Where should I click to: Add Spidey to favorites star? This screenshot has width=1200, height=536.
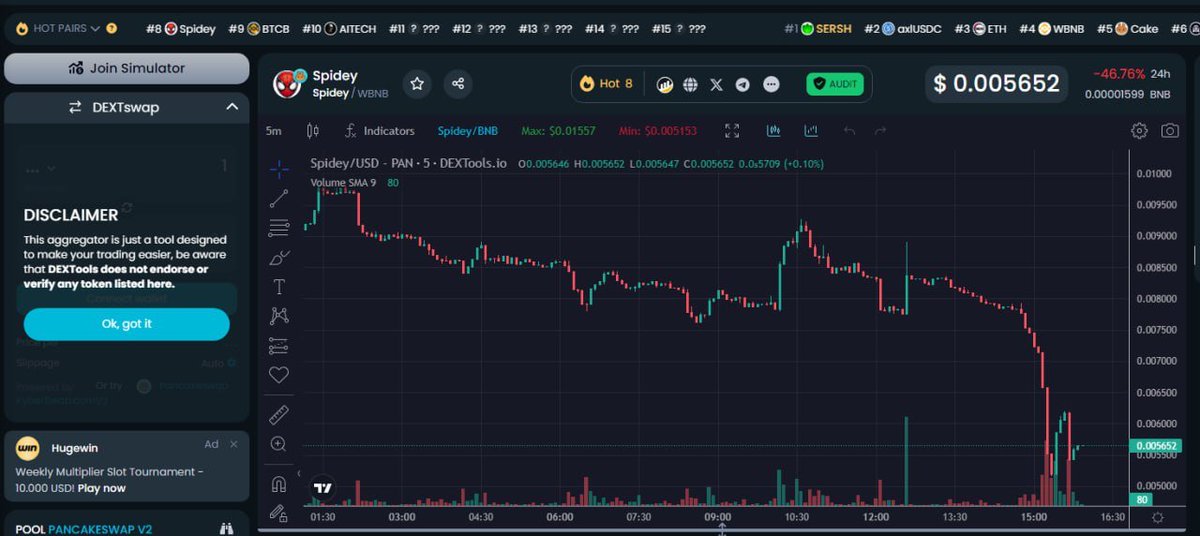417,84
